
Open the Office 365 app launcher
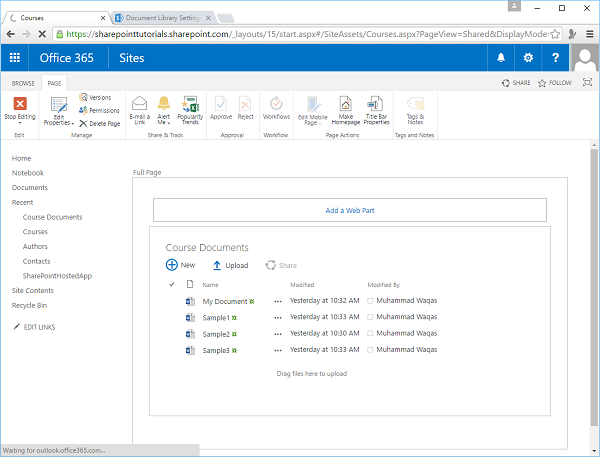tap(15, 58)
